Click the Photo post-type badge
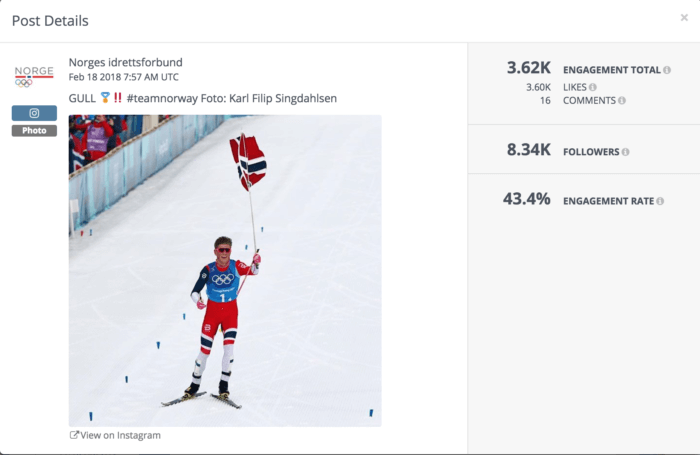Viewport: 700px width, 455px height. [34, 131]
